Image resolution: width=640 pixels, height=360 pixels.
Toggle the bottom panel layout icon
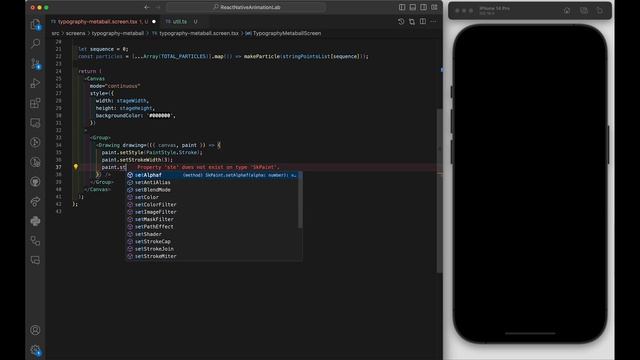click(x=413, y=7)
